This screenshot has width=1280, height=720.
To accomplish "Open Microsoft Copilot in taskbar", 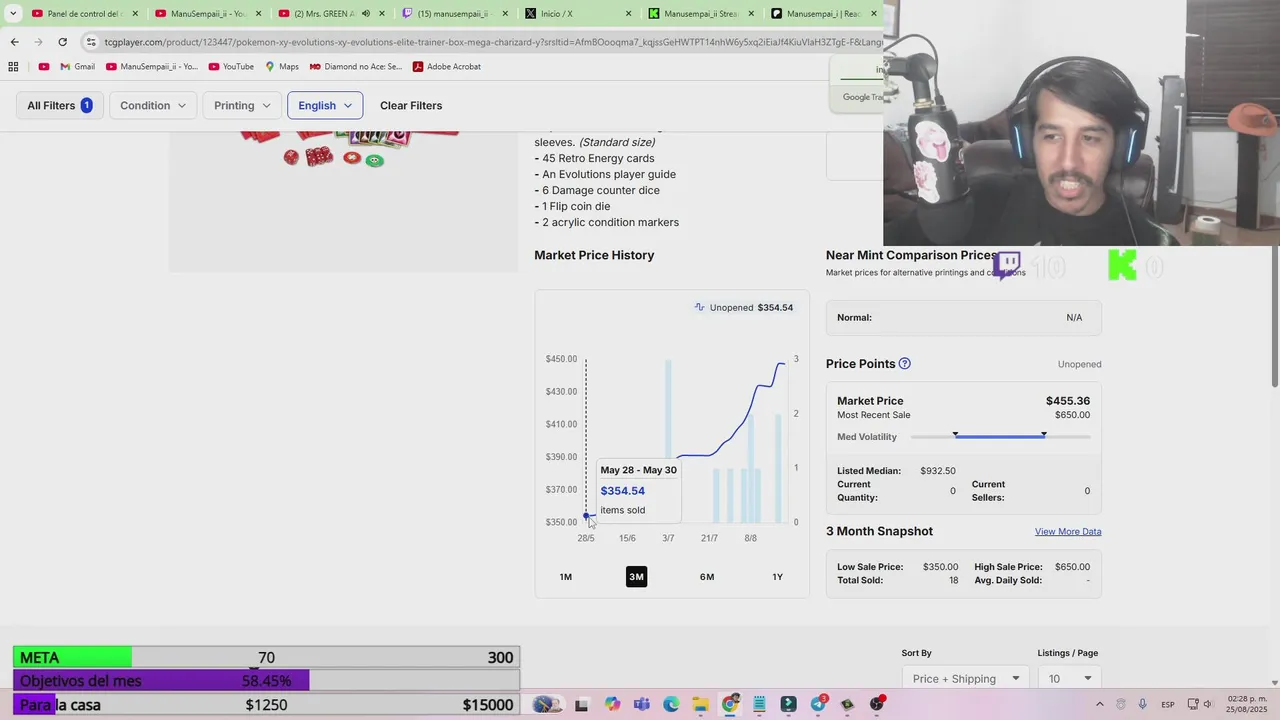I will click(x=612, y=704).
